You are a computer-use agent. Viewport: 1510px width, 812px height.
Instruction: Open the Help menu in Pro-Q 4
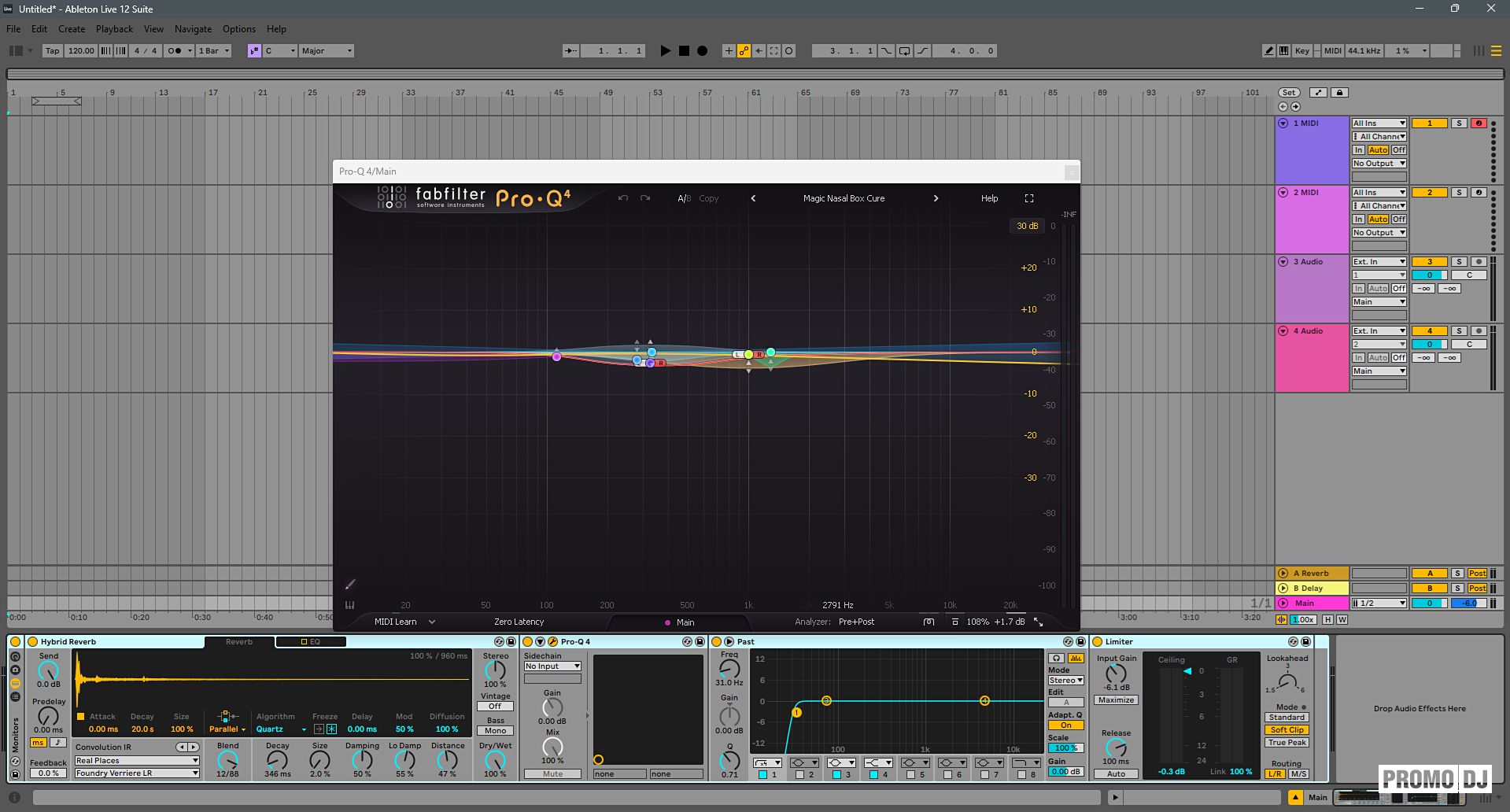tap(990, 198)
